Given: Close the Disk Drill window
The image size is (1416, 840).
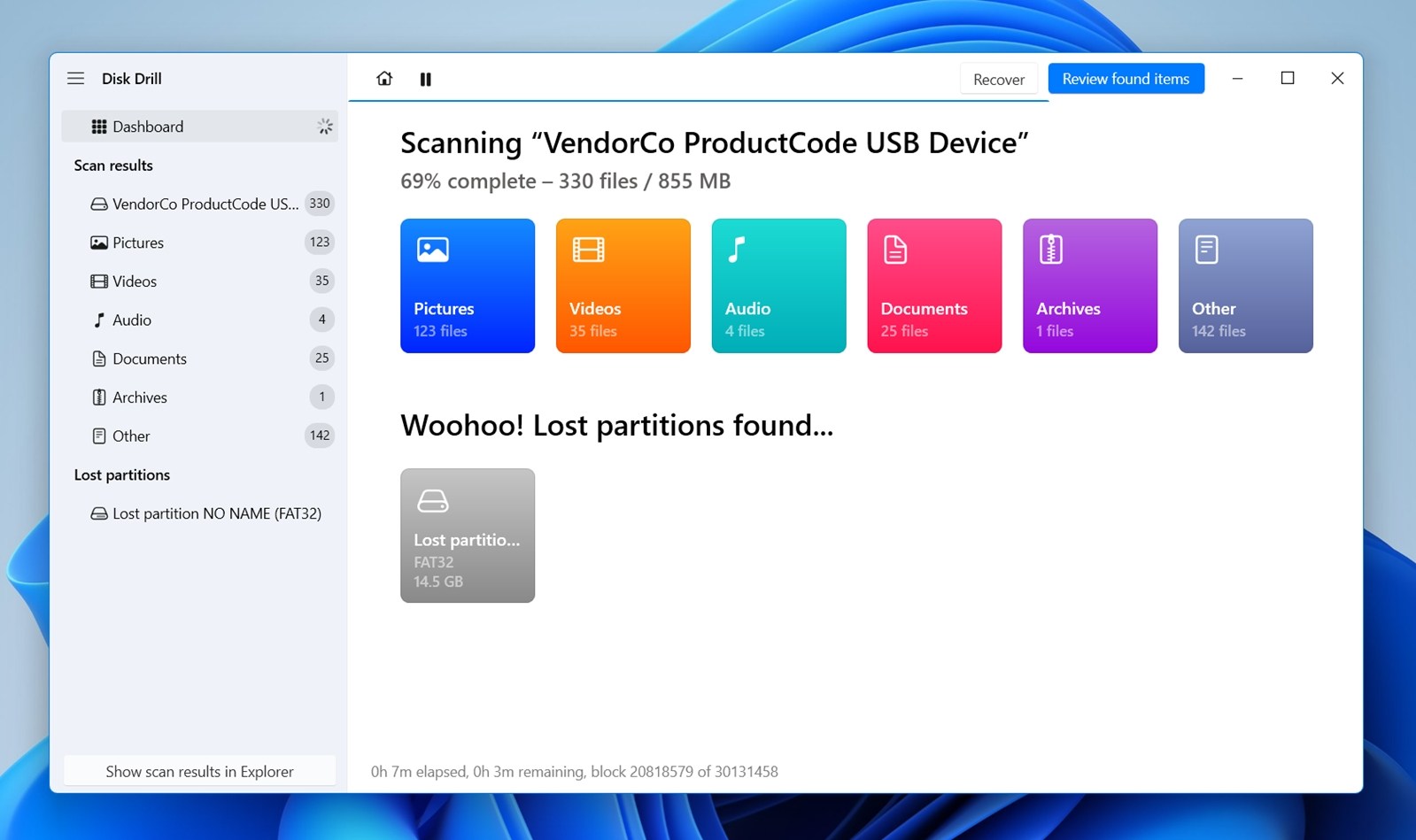Looking at the screenshot, I should coord(1337,79).
